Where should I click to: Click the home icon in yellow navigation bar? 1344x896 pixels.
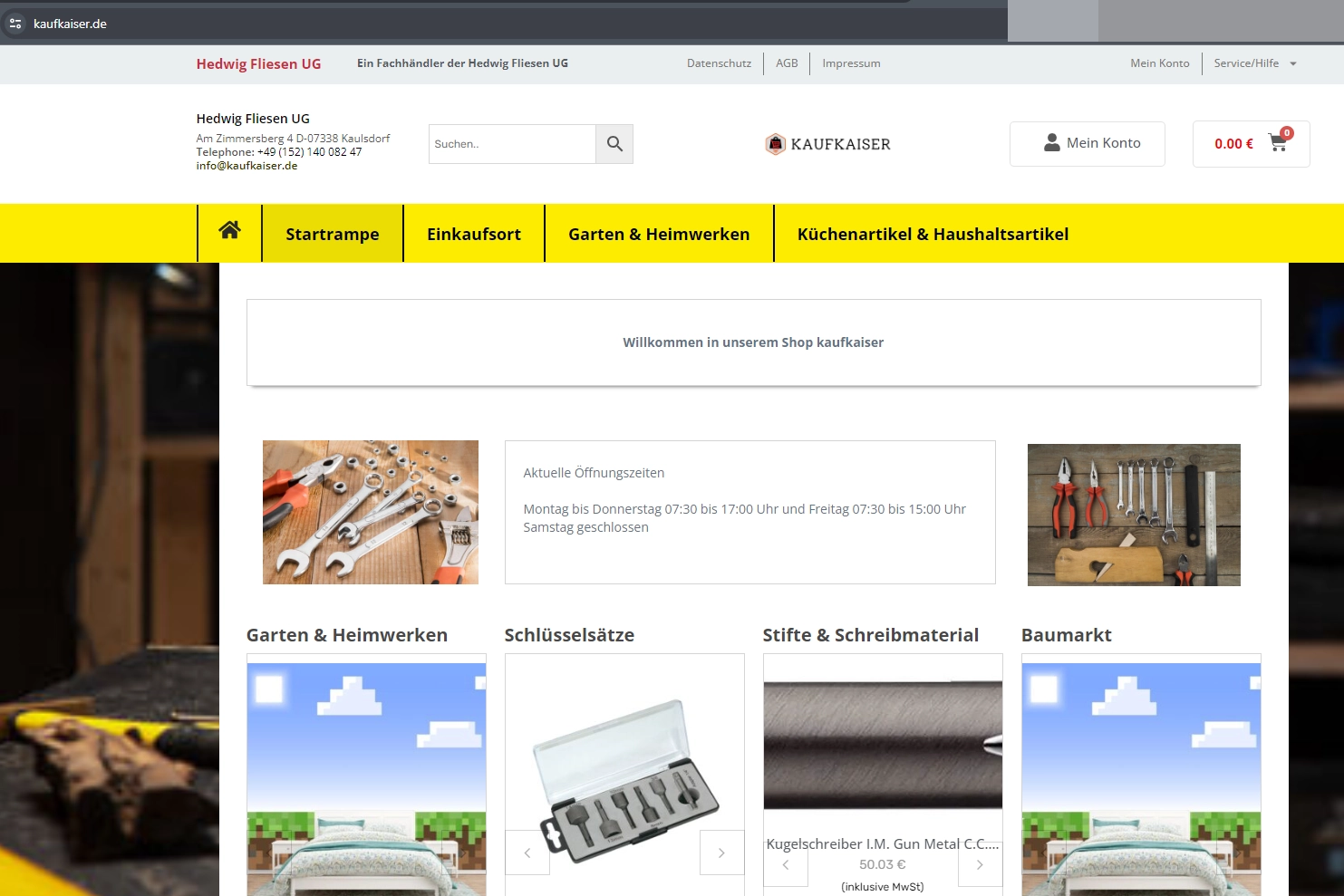(229, 231)
